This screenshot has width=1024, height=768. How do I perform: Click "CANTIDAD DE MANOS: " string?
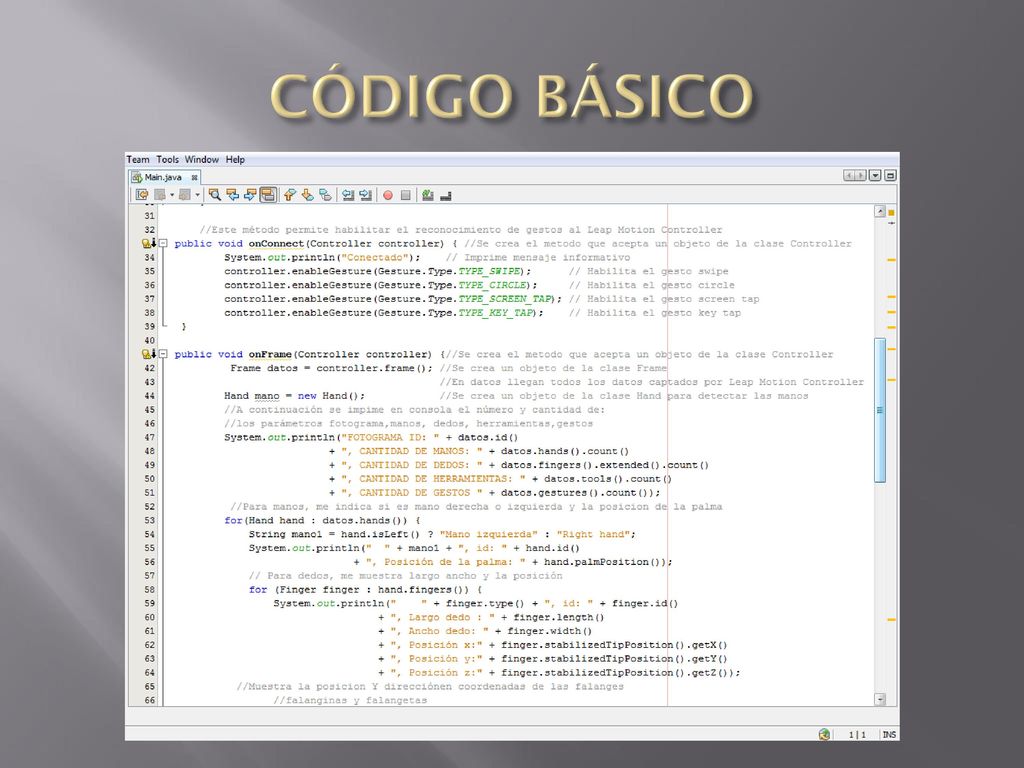click(x=412, y=451)
